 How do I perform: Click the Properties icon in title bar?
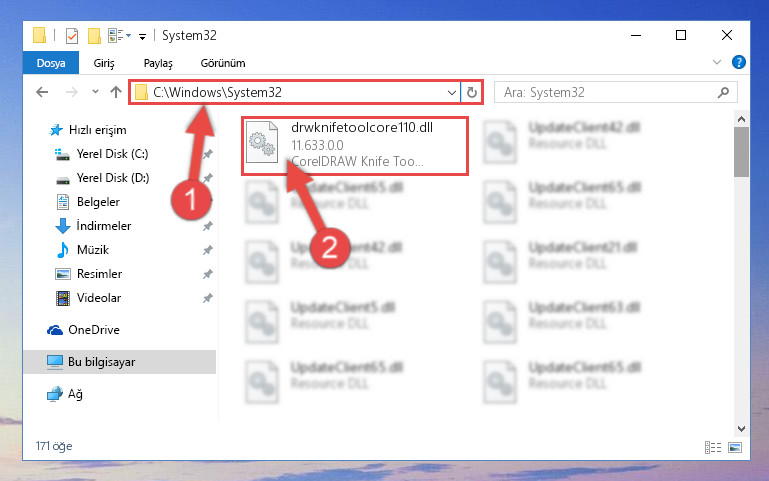pos(72,36)
